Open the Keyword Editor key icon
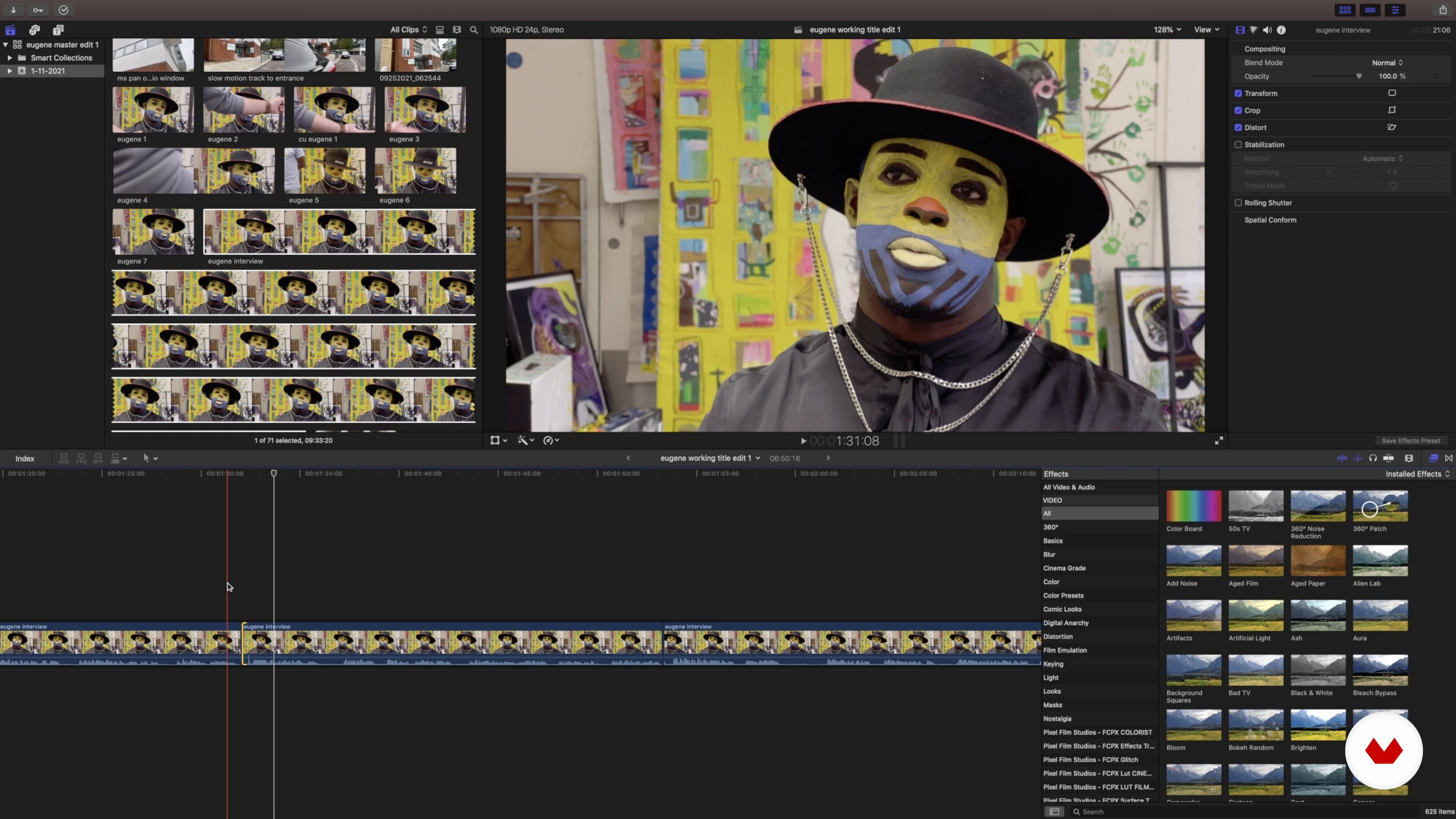1456x819 pixels. [38, 9]
